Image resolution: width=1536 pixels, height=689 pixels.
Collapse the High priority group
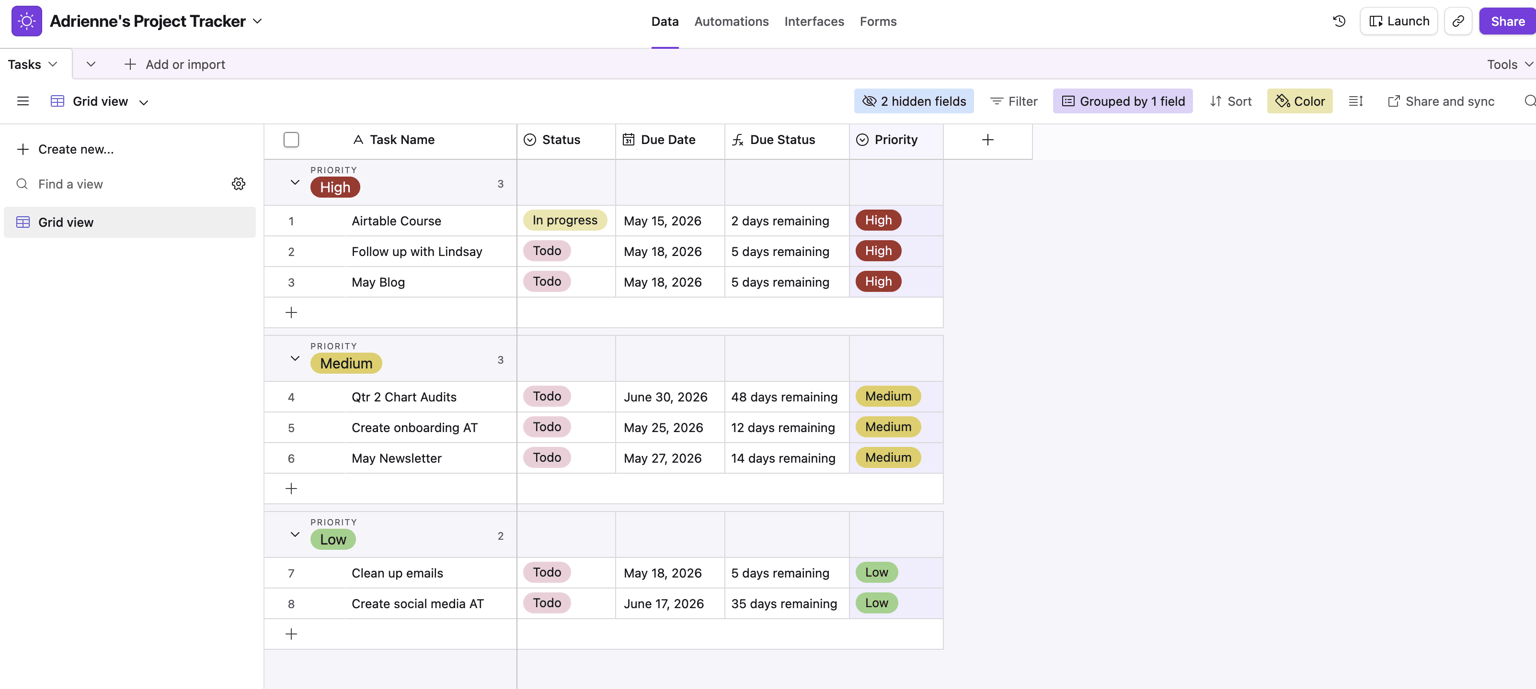[295, 183]
